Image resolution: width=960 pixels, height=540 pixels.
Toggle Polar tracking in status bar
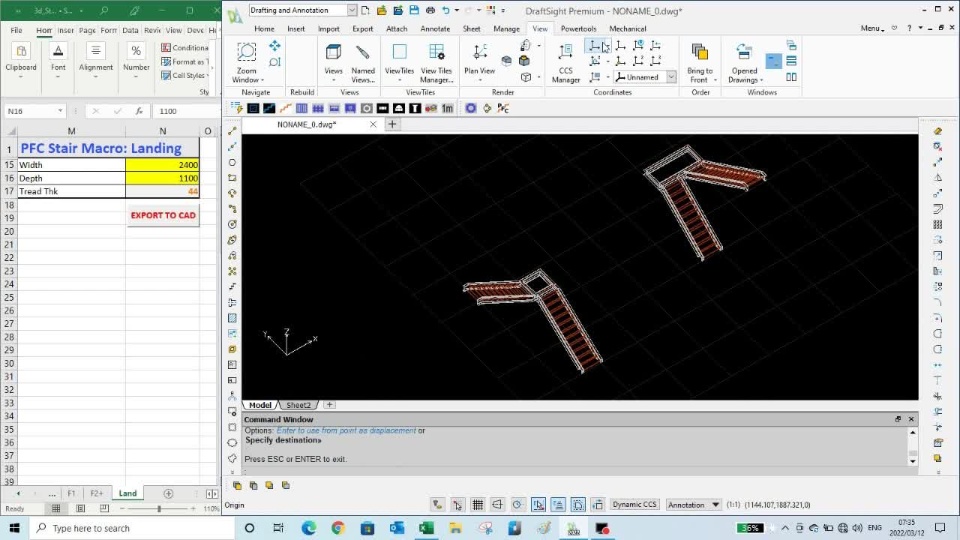click(x=517, y=504)
